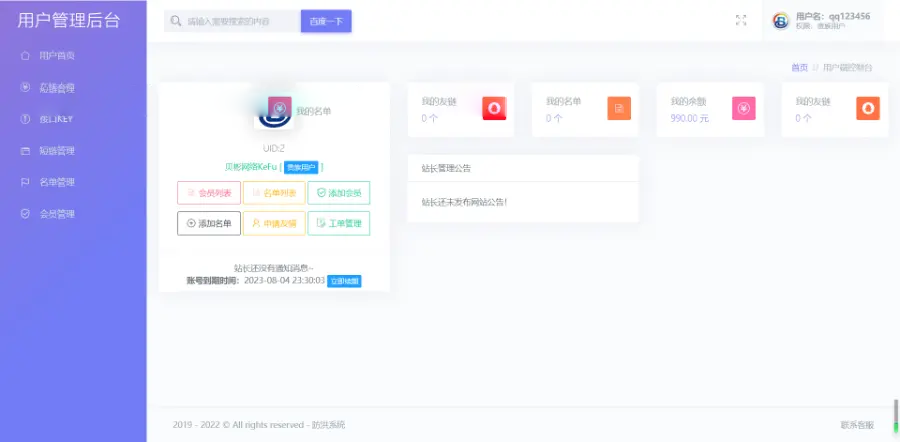Click the red icon on first 我的友链 card
This screenshot has width=900, height=442.
(x=494, y=108)
